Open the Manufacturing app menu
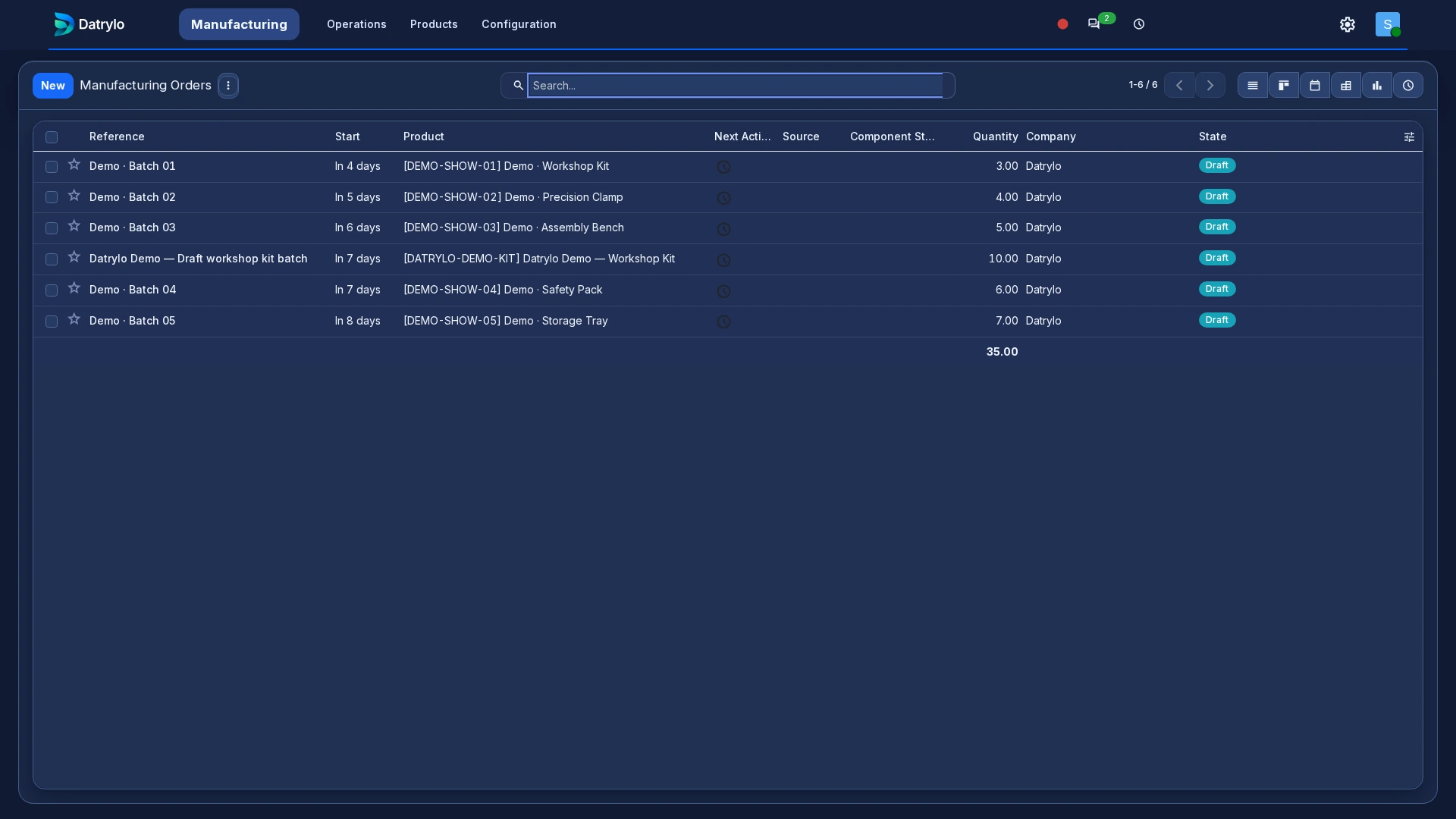1456x819 pixels. pos(239,24)
